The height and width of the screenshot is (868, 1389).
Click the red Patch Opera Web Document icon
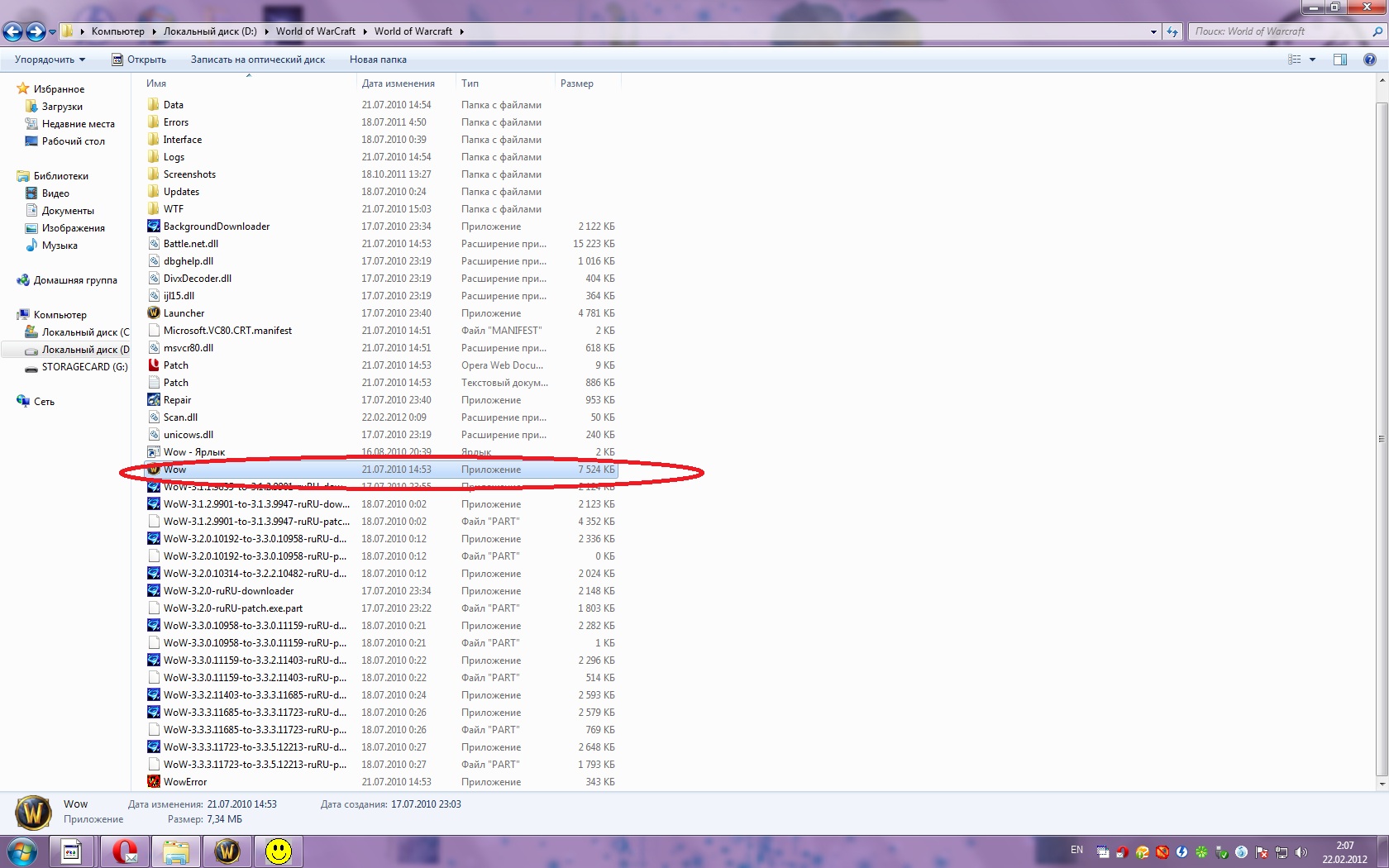[154, 365]
